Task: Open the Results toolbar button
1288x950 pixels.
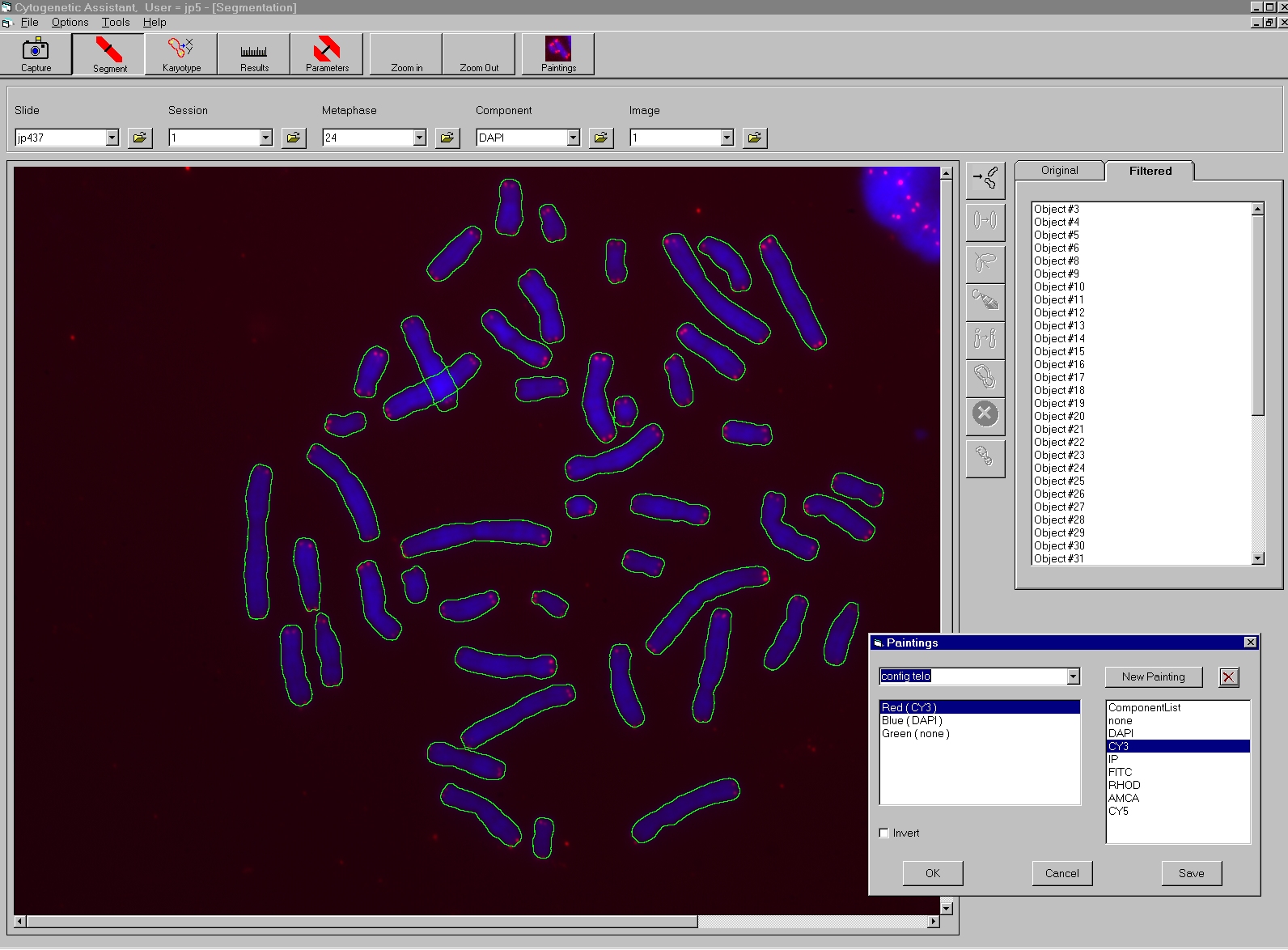Action: tap(254, 54)
